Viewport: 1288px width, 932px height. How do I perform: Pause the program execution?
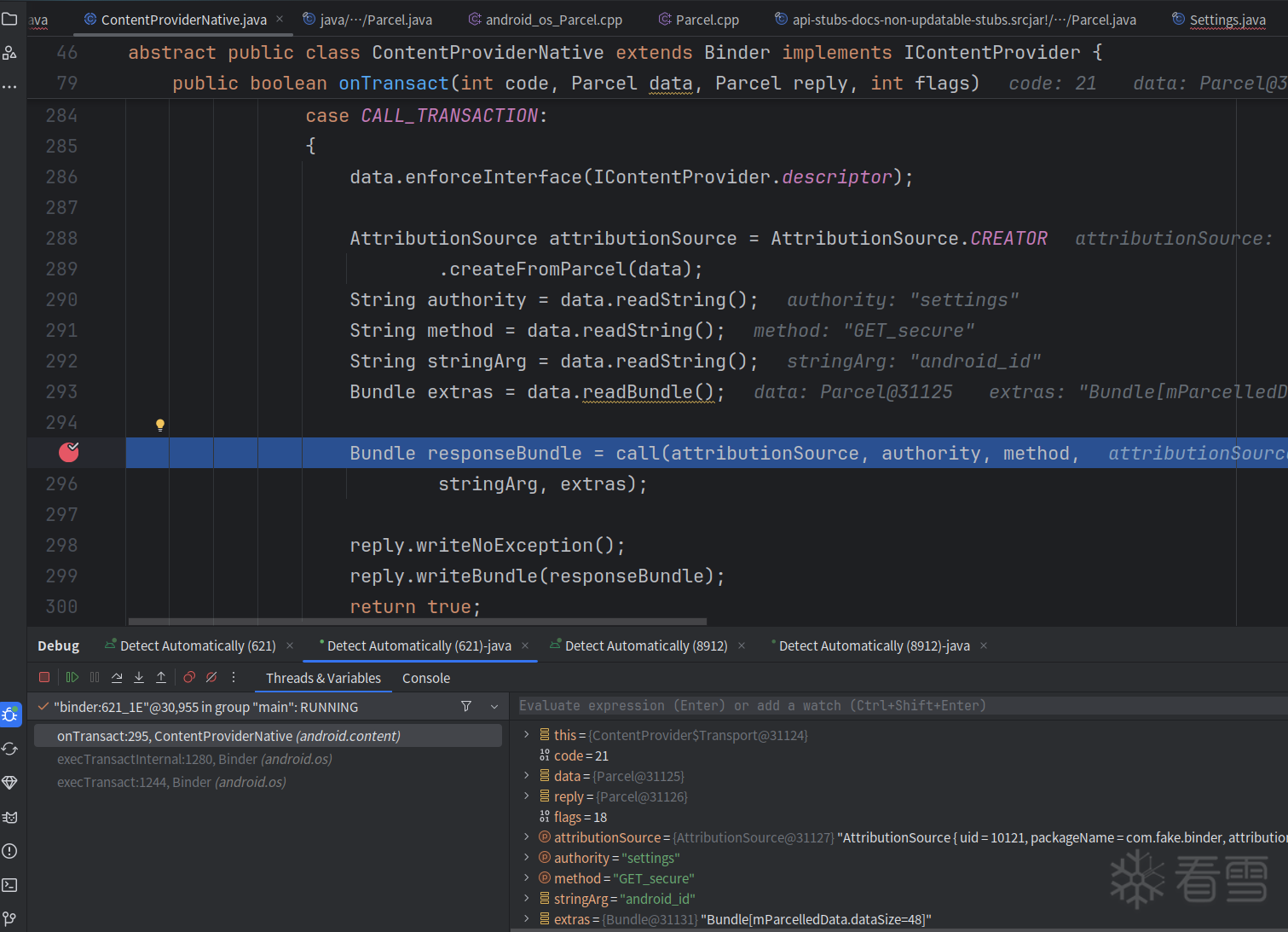(95, 677)
